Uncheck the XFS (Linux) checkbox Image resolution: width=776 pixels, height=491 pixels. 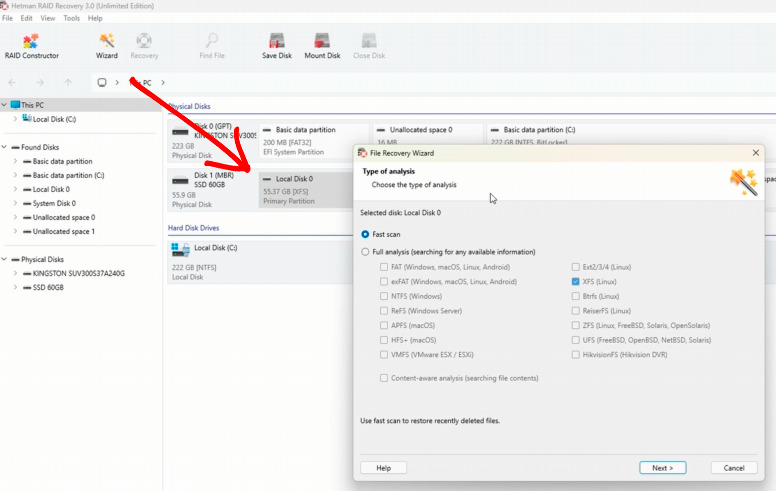pyautogui.click(x=575, y=282)
